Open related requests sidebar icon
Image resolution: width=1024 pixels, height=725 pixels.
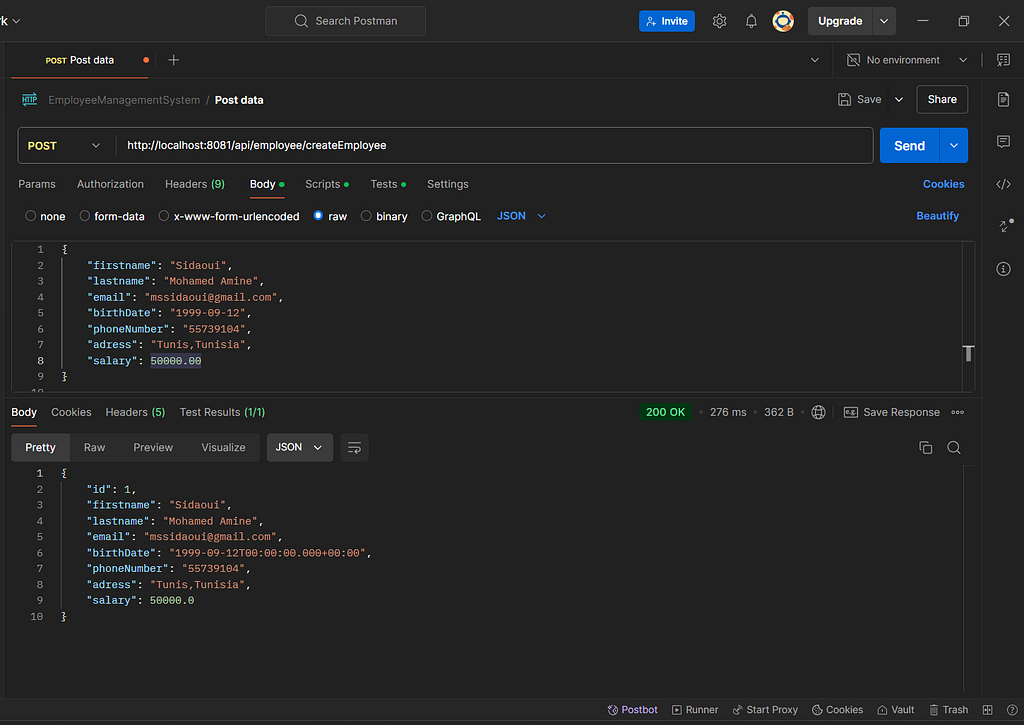[1006, 225]
